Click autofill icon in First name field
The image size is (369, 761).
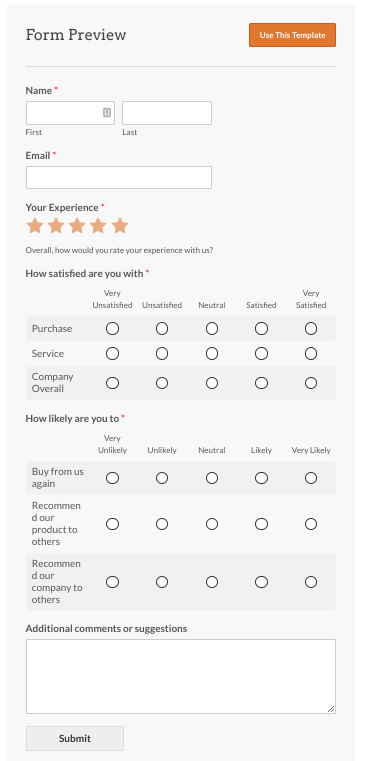point(107,113)
